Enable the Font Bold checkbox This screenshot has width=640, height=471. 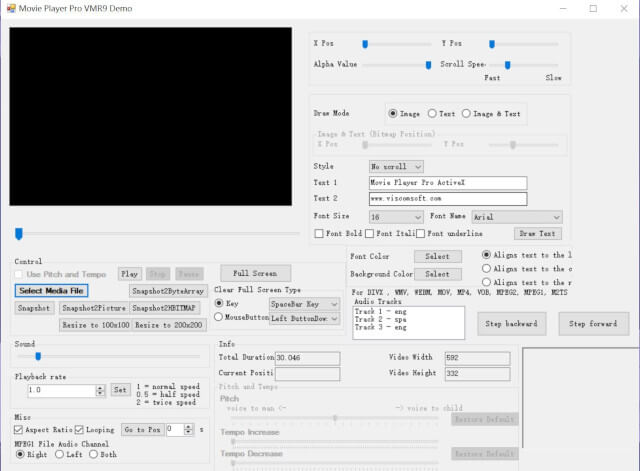pos(320,234)
